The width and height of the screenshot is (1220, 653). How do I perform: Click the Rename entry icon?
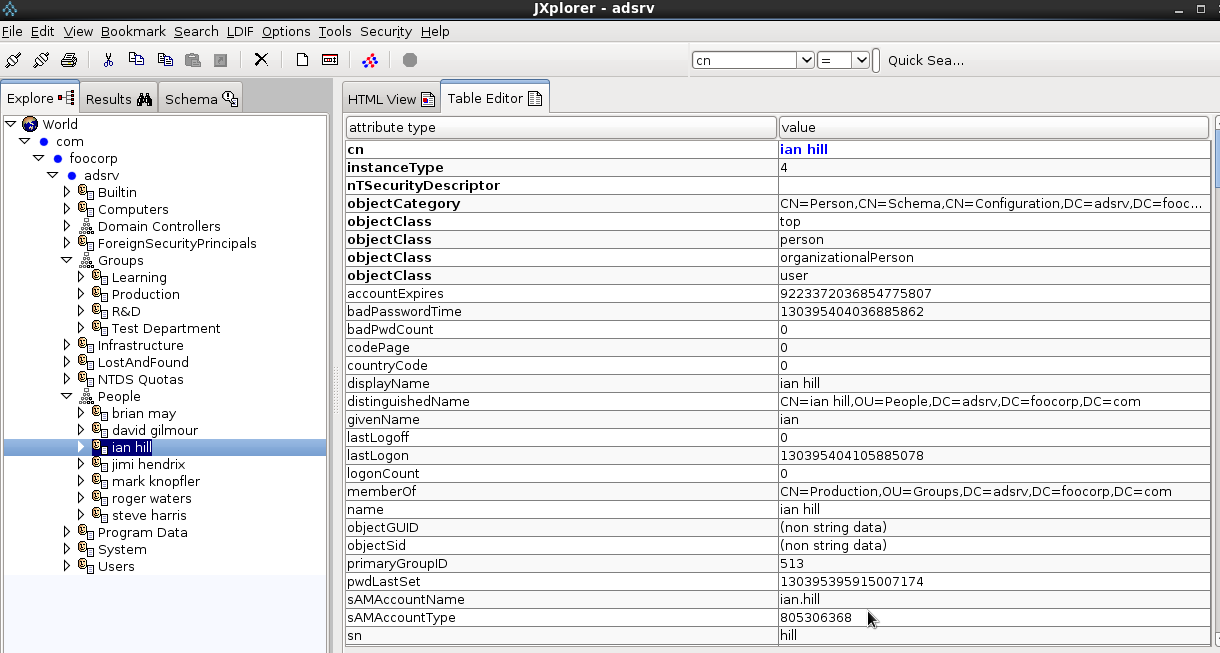click(330, 60)
